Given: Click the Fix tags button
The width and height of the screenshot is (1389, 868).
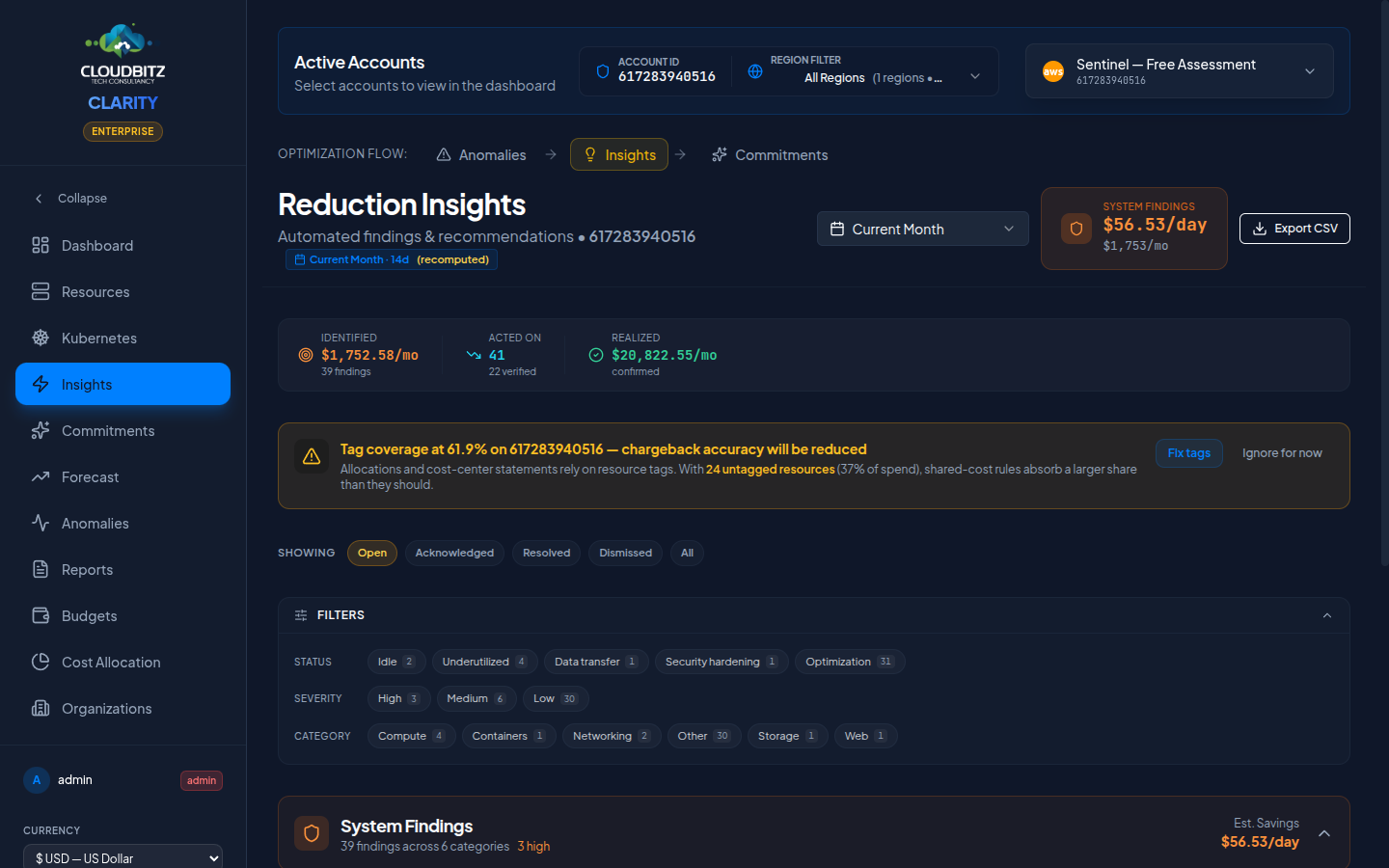Looking at the screenshot, I should coord(1189,453).
